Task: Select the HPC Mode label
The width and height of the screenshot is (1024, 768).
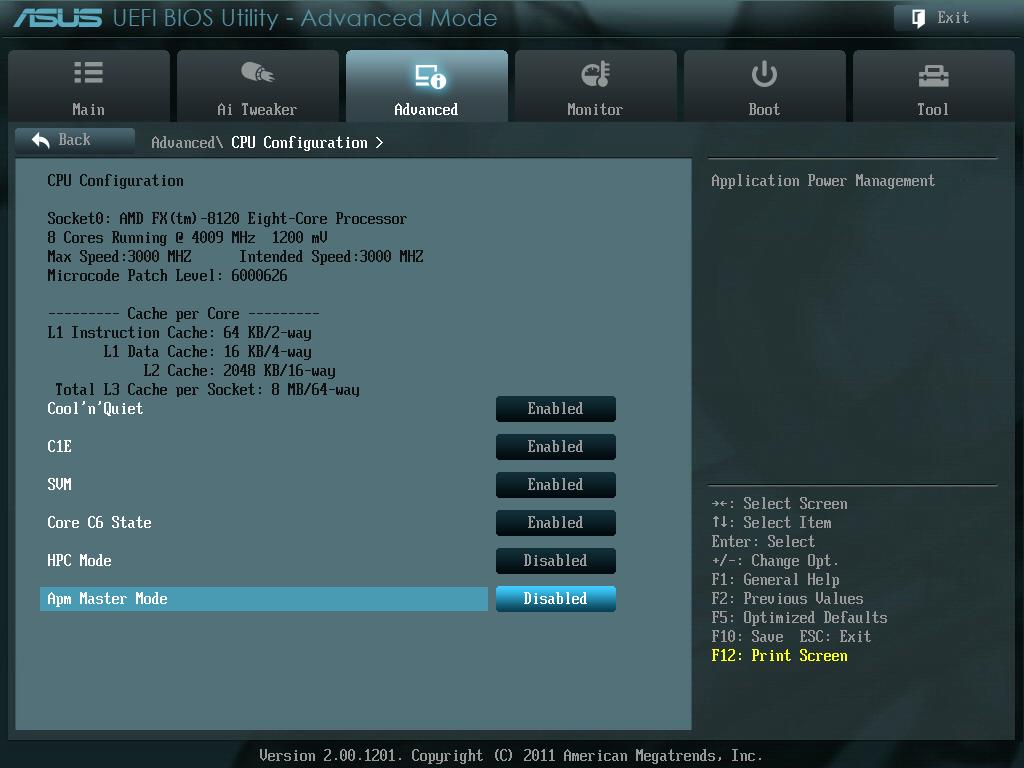Action: (x=79, y=560)
